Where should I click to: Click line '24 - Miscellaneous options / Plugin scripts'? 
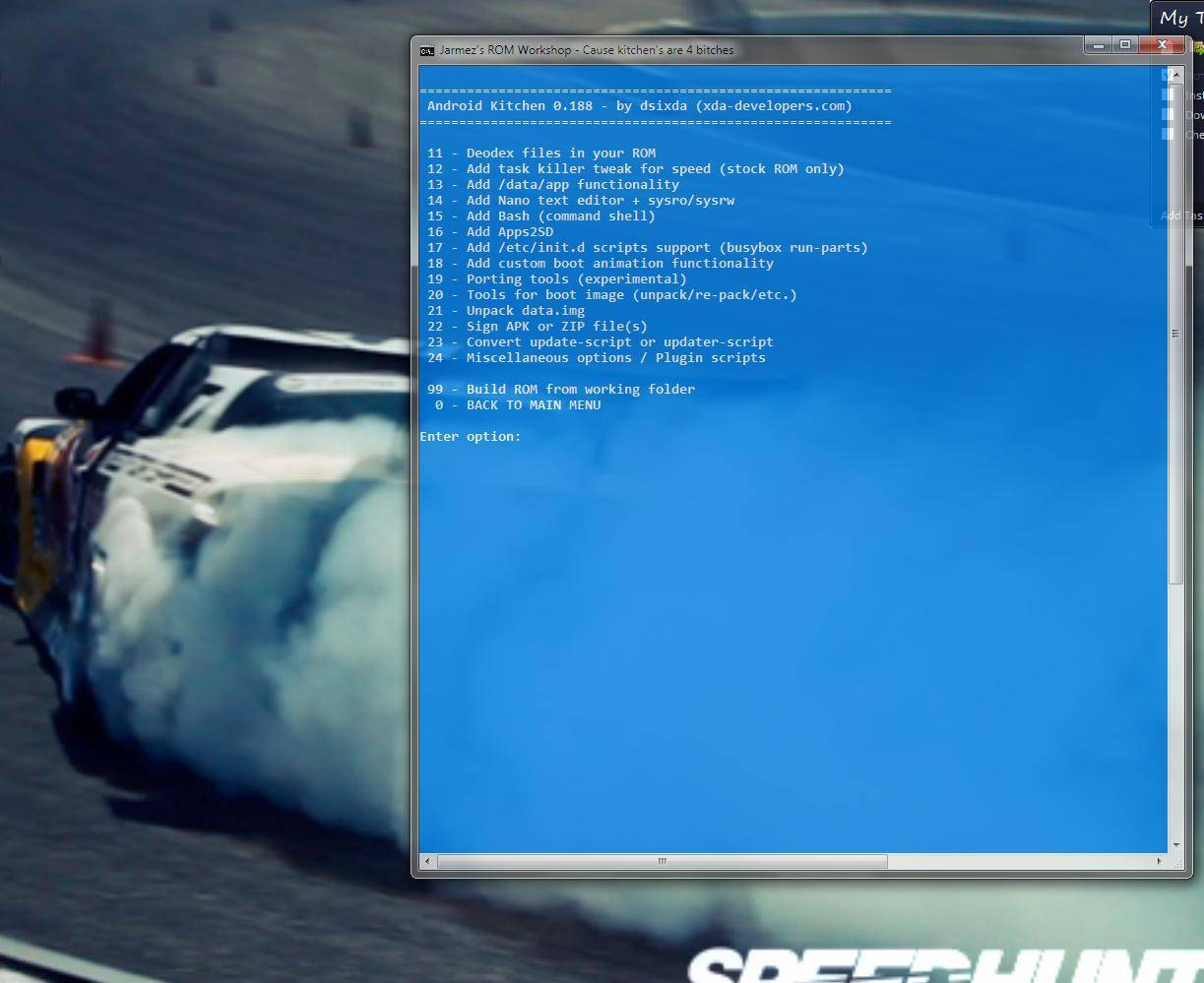(597, 357)
